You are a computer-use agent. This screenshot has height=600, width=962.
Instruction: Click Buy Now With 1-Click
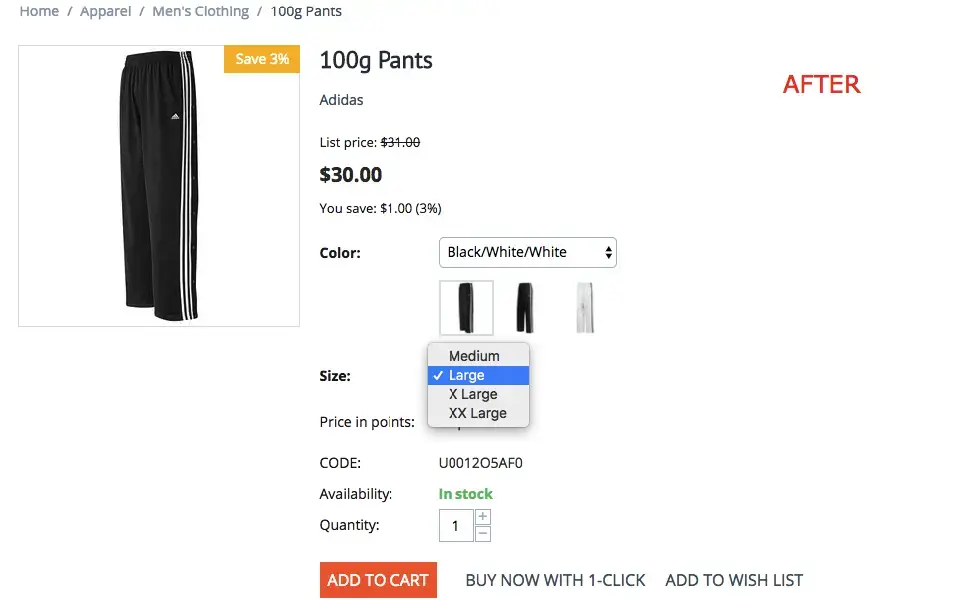[555, 580]
